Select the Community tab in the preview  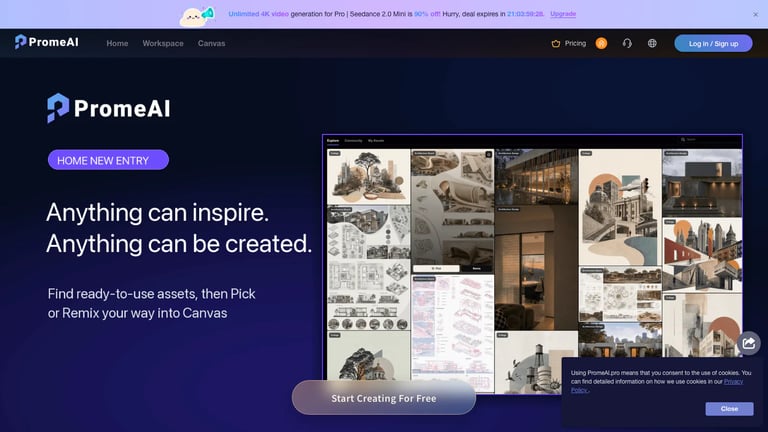point(353,141)
